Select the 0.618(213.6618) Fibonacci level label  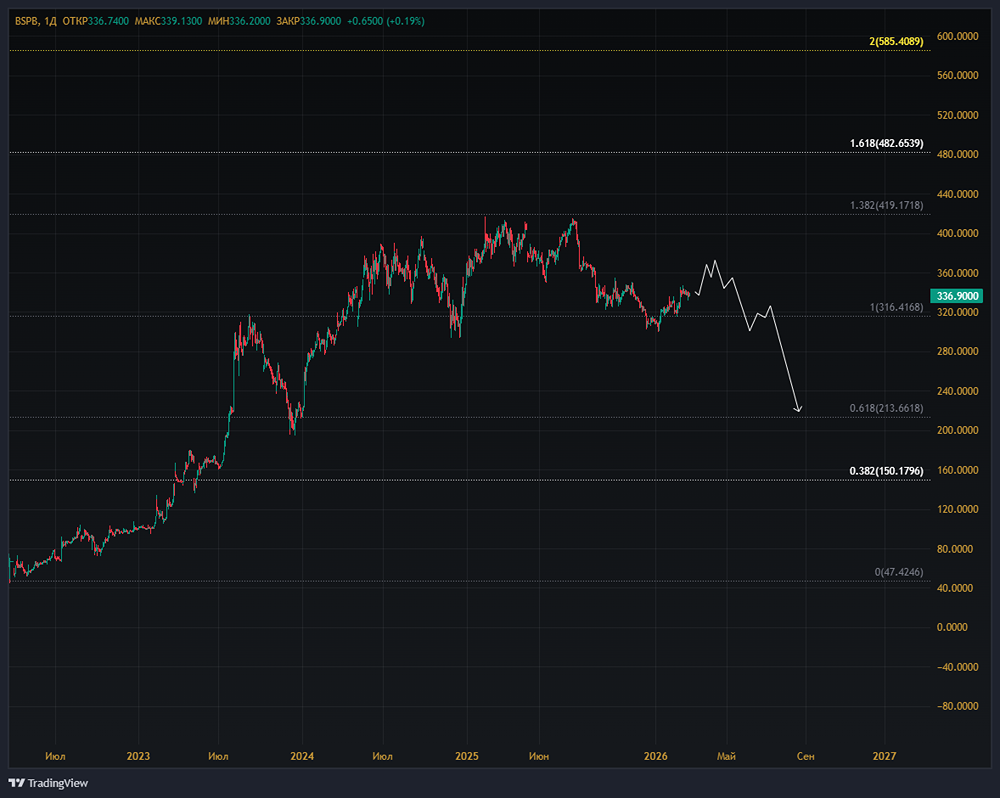point(886,408)
